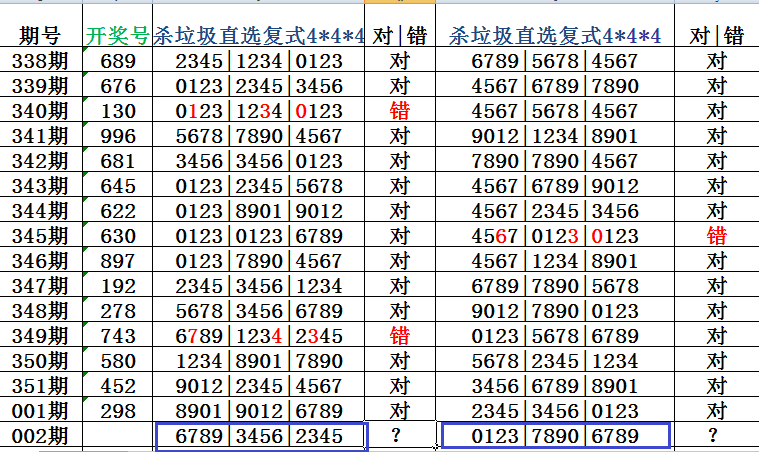The width and height of the screenshot is (759, 452).
Task: Select 1234|8901|7890 in 350期 row
Action: click(x=258, y=360)
